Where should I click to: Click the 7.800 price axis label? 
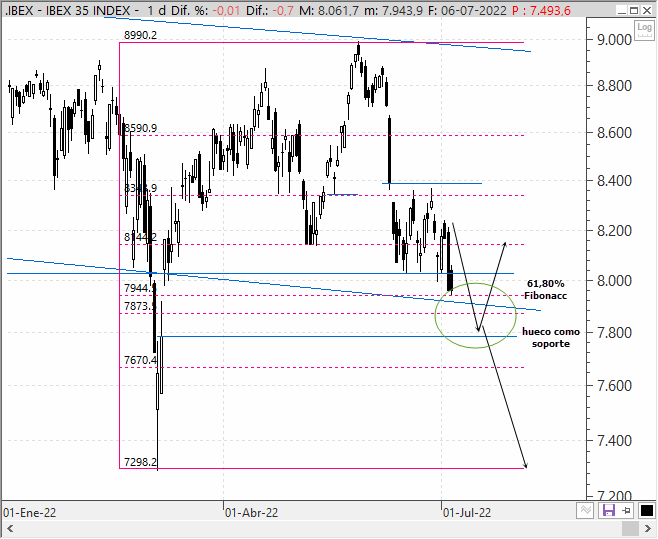pyautogui.click(x=614, y=333)
